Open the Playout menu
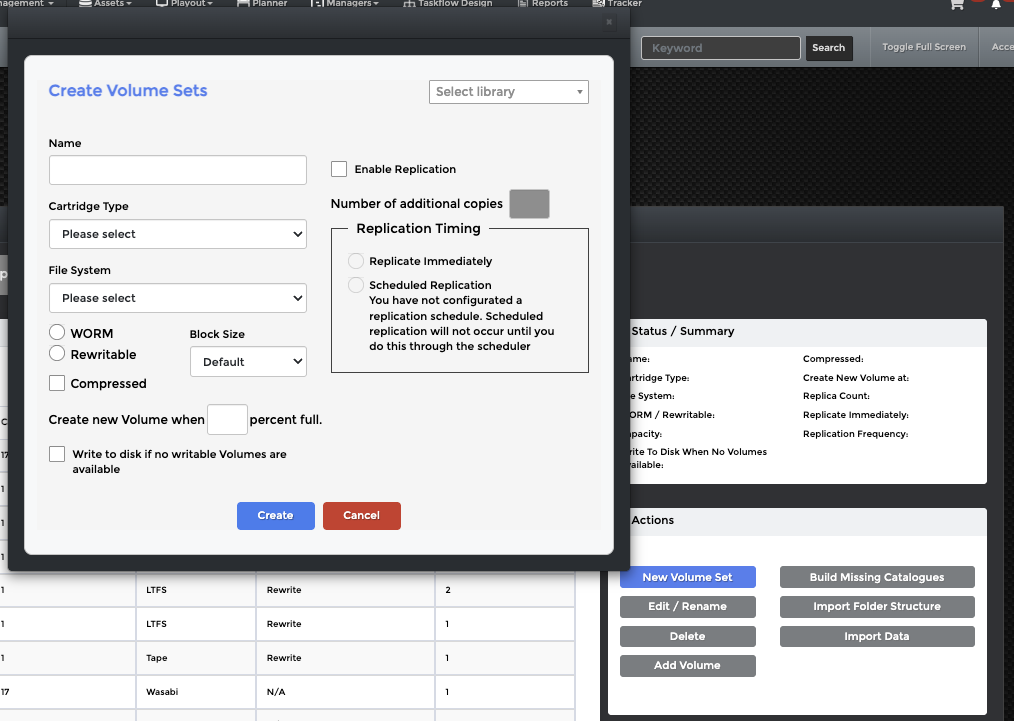The width and height of the screenshot is (1014, 721). (184, 3)
